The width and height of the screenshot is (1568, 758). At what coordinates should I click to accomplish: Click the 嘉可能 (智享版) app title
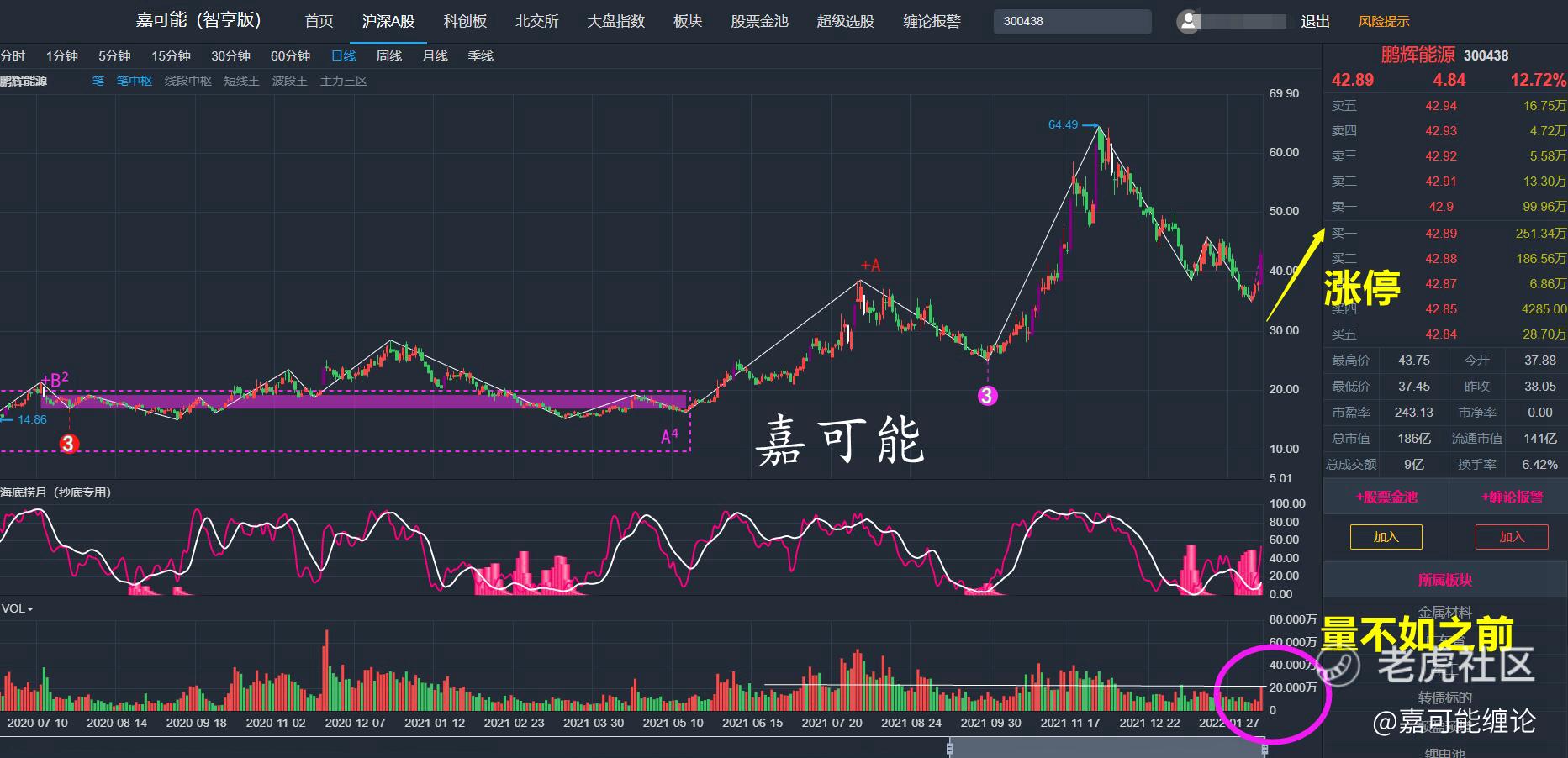pyautogui.click(x=199, y=20)
